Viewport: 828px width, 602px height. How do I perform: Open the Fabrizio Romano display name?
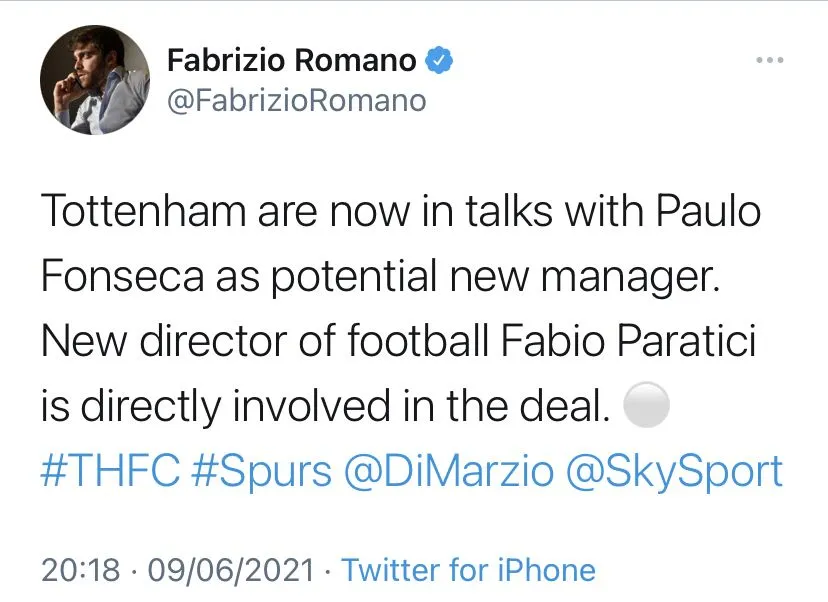(x=291, y=61)
